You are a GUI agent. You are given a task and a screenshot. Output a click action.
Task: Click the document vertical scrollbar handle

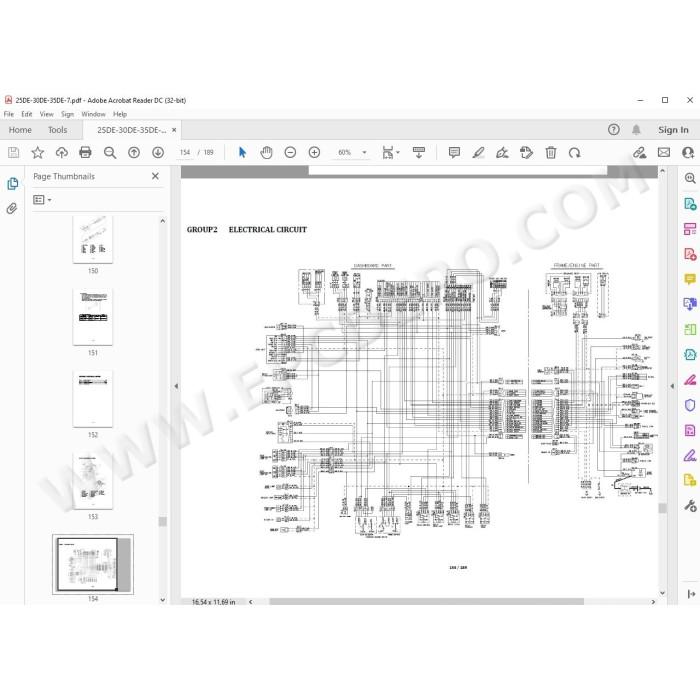click(x=662, y=508)
